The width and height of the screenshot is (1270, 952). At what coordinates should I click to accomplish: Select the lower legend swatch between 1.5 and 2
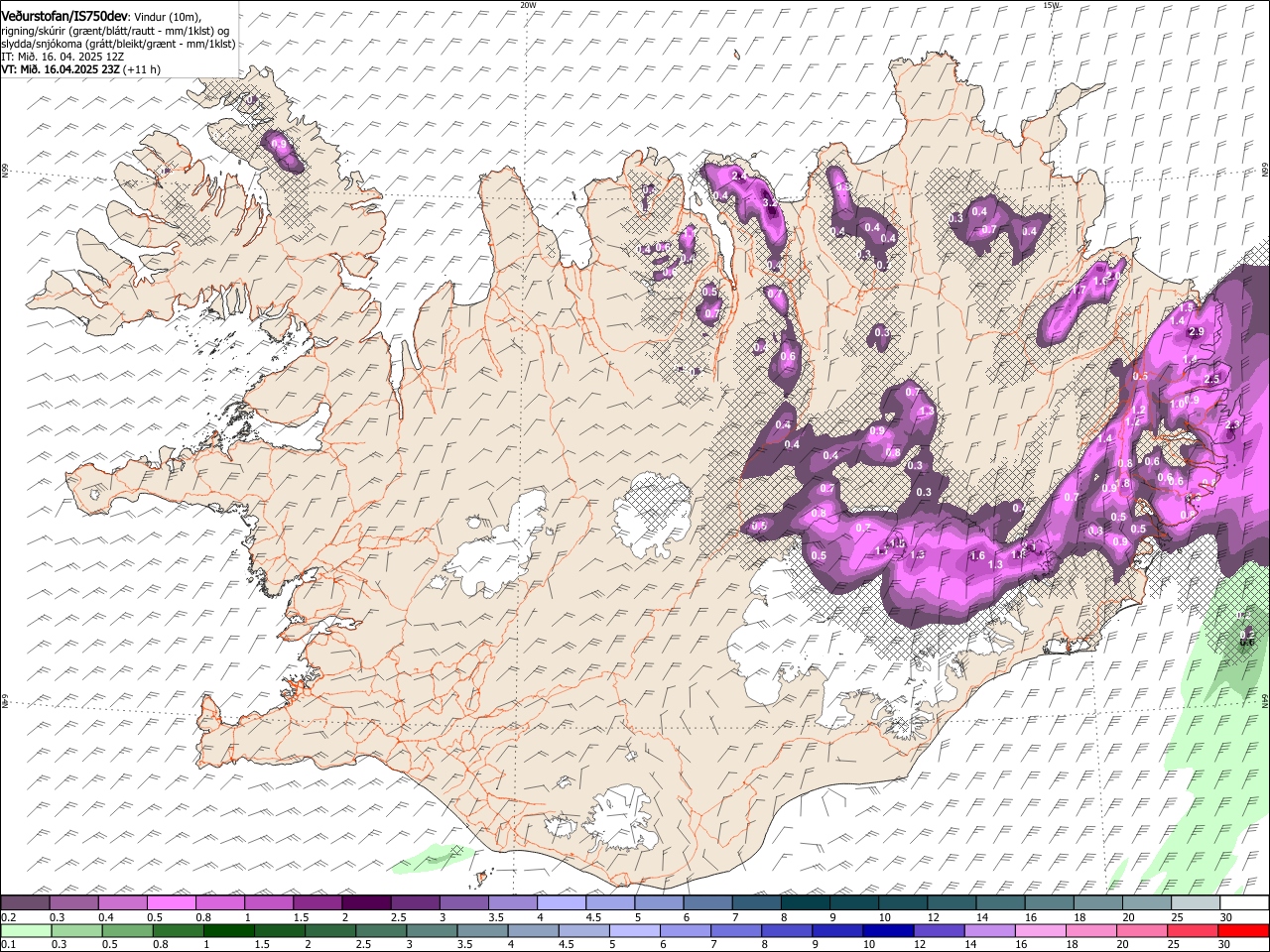pyautogui.click(x=279, y=930)
